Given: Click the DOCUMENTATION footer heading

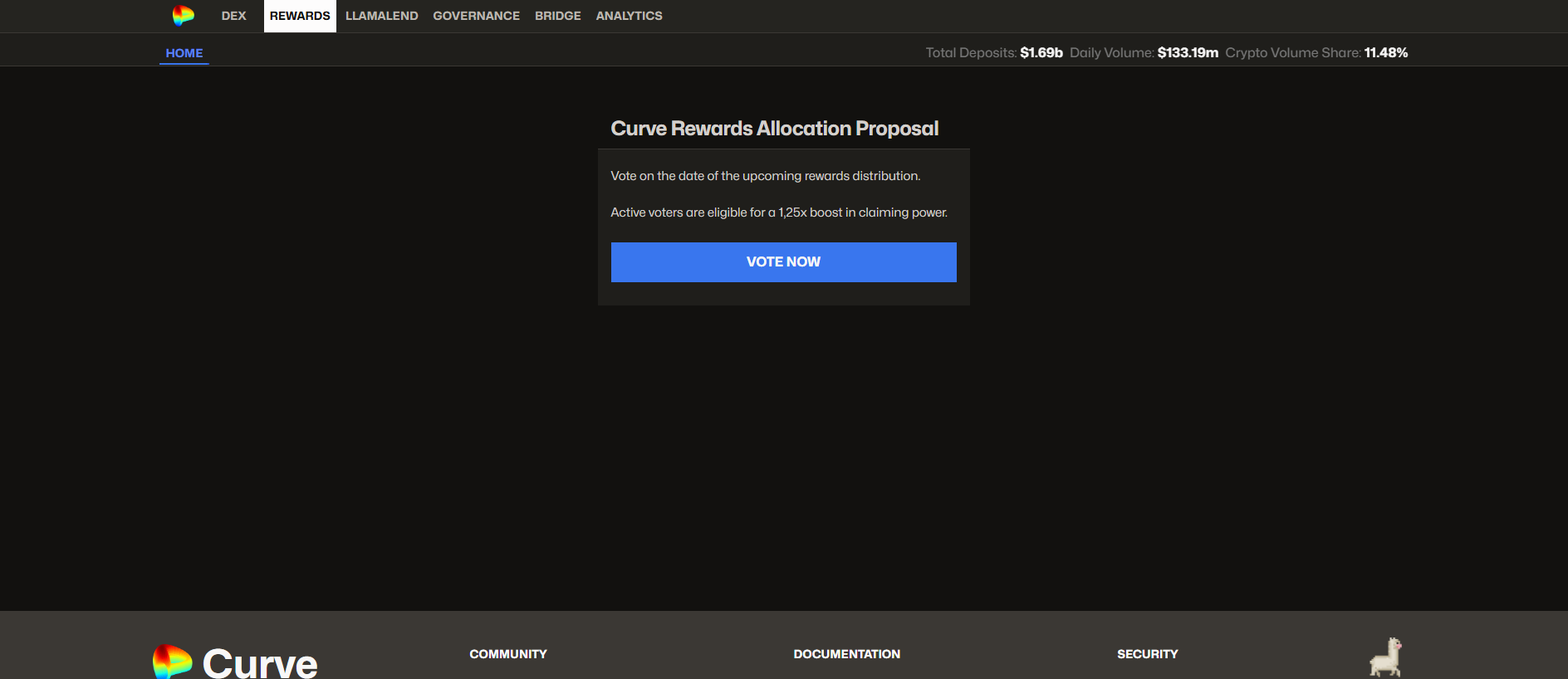Looking at the screenshot, I should [847, 654].
